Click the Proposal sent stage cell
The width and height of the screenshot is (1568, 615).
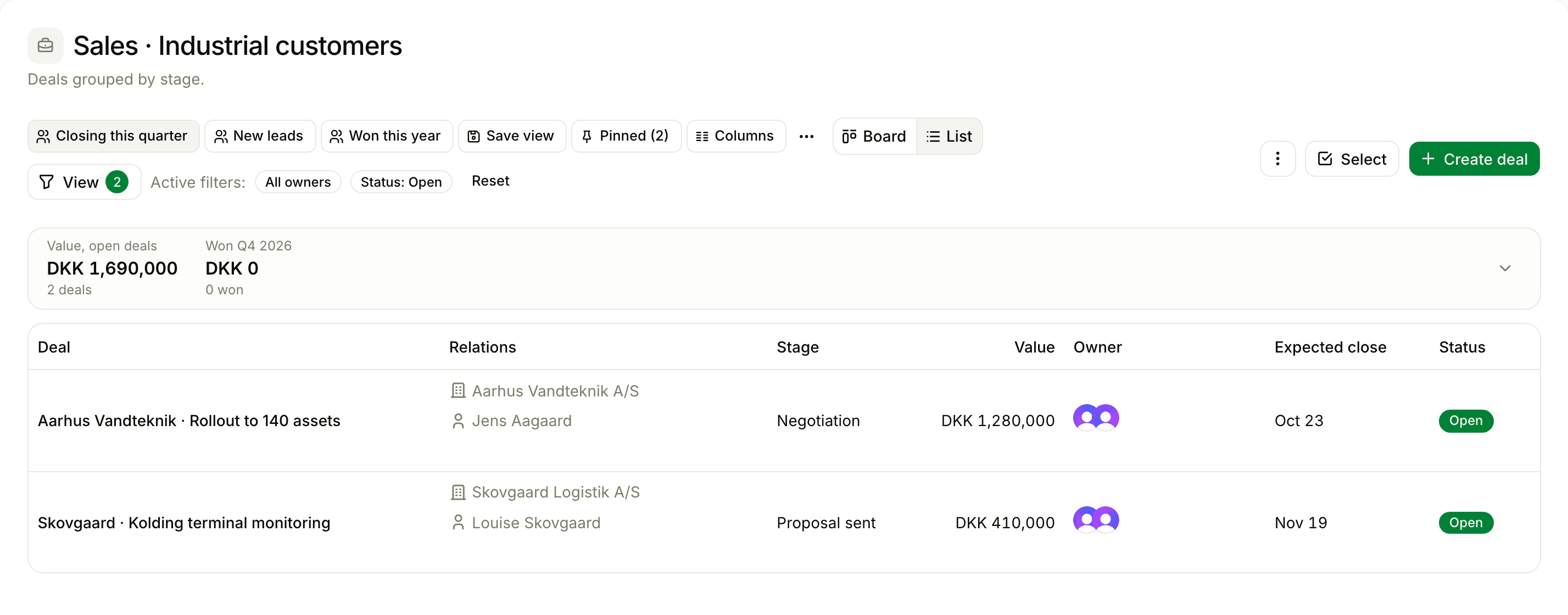click(826, 523)
